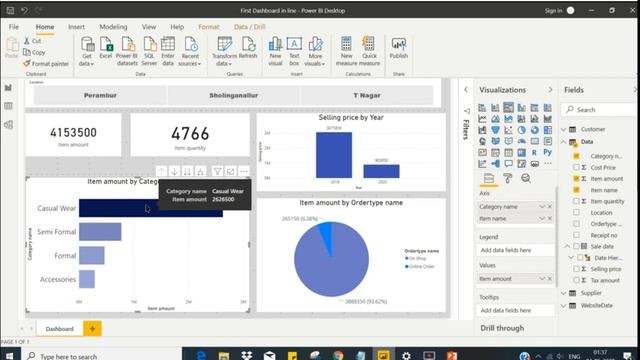Open Power BI datasets
Image resolution: width=640 pixels, height=360 pixels.
[127, 51]
